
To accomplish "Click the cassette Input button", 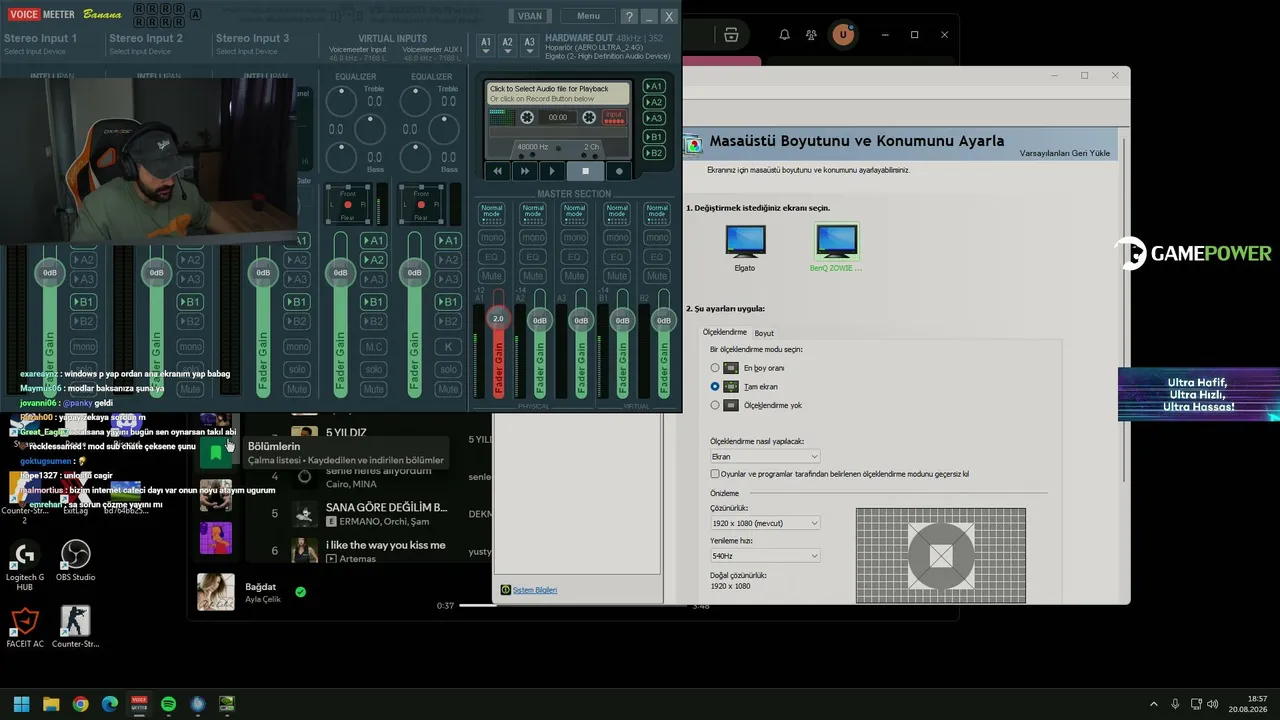I will pyautogui.click(x=614, y=117).
